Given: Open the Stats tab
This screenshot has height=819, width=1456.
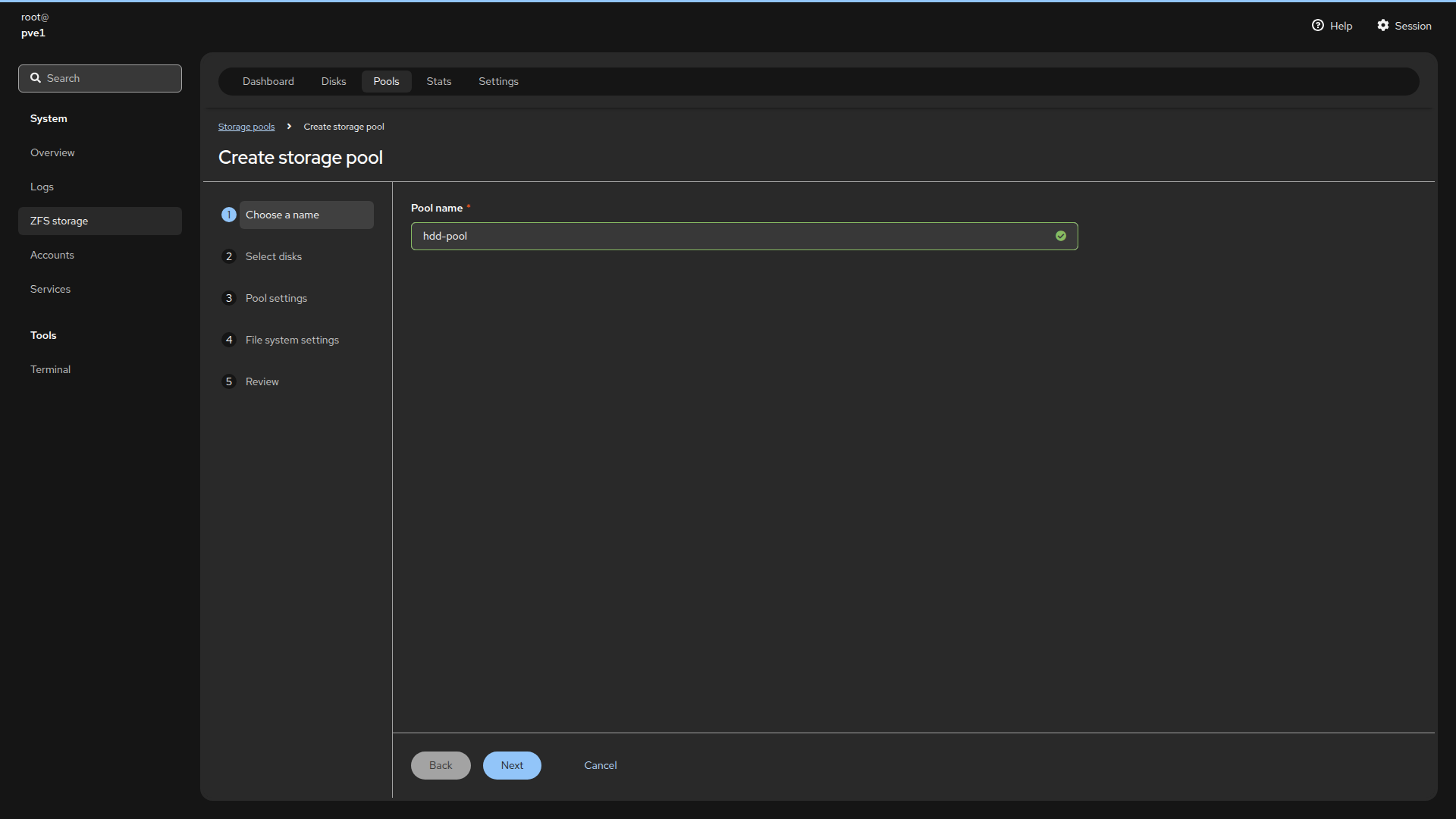Looking at the screenshot, I should point(438,82).
